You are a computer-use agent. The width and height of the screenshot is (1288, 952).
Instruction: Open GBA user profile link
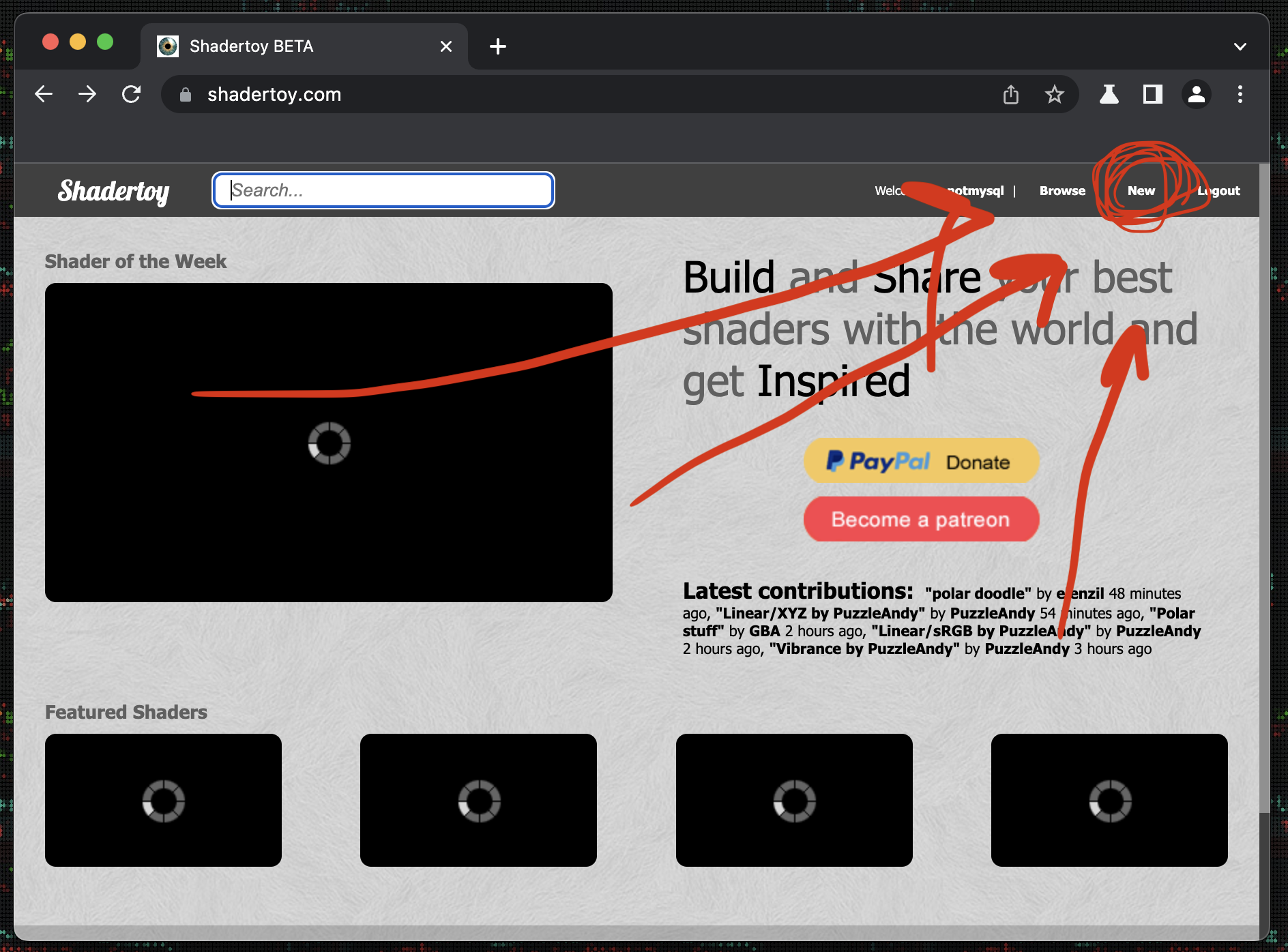(x=765, y=631)
